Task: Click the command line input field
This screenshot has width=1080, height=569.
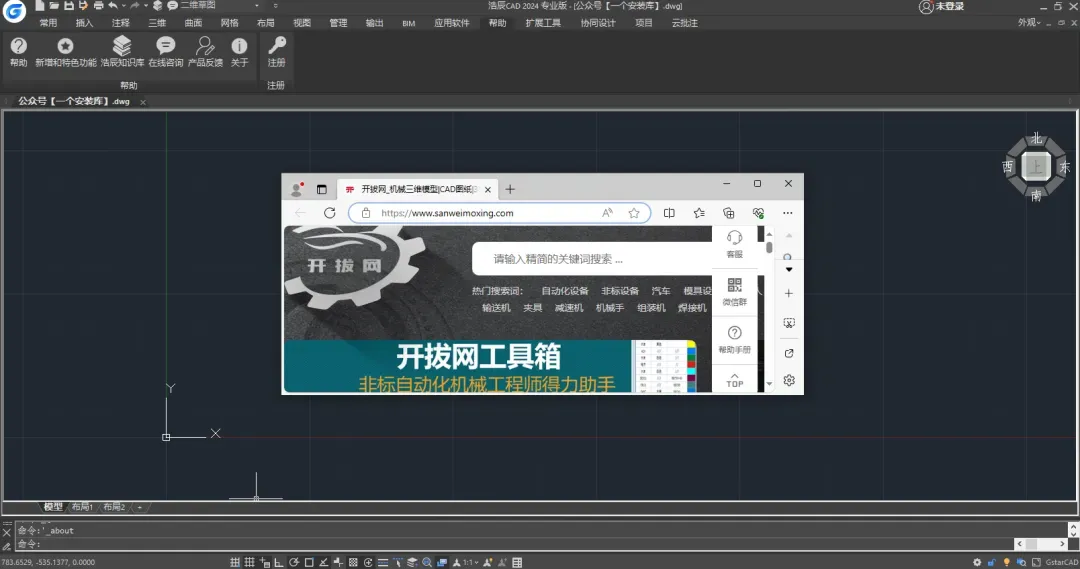Action: (513, 544)
